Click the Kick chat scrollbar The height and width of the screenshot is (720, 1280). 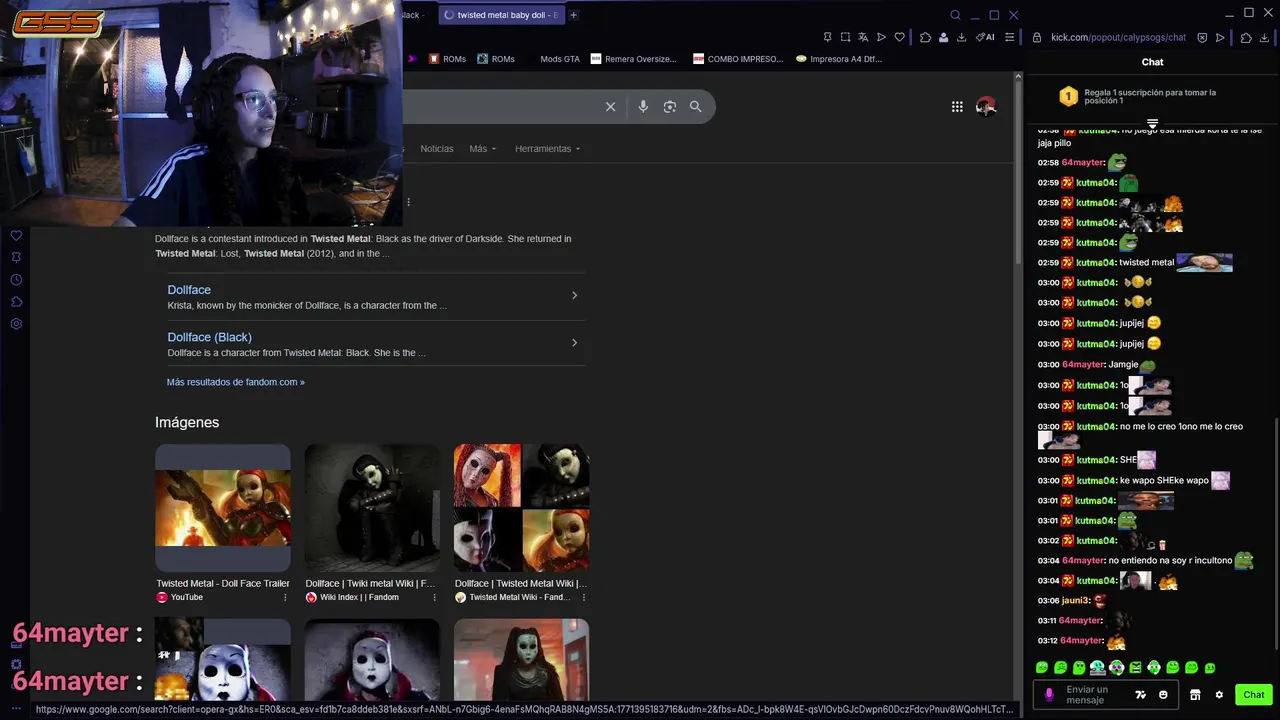point(1276,535)
